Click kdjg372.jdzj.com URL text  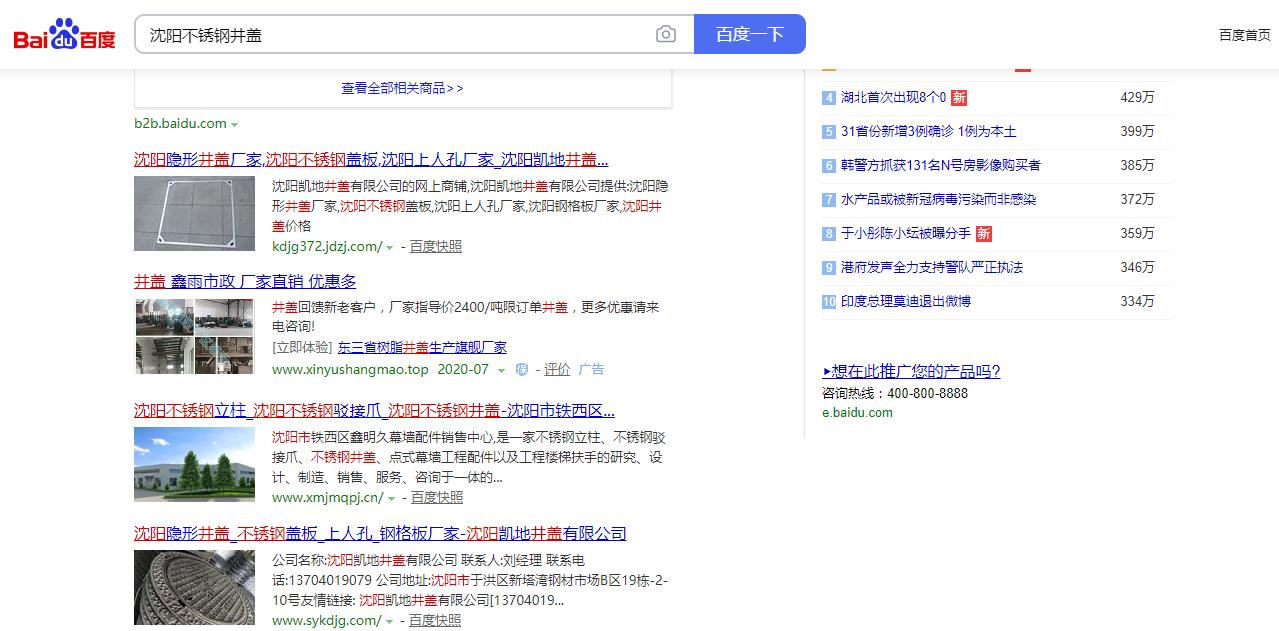(327, 246)
